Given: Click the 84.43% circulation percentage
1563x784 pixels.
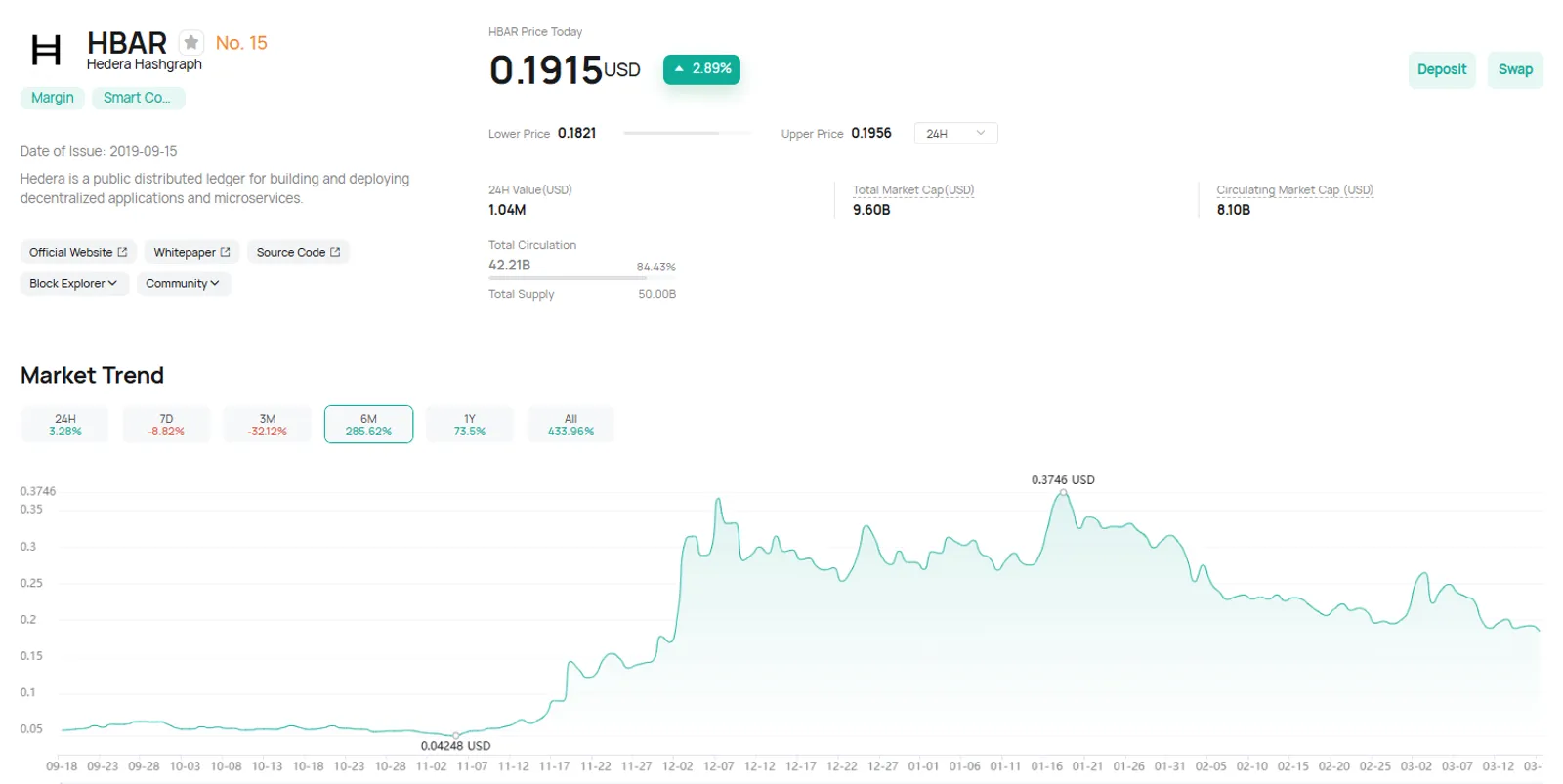Looking at the screenshot, I should pyautogui.click(x=655, y=267).
